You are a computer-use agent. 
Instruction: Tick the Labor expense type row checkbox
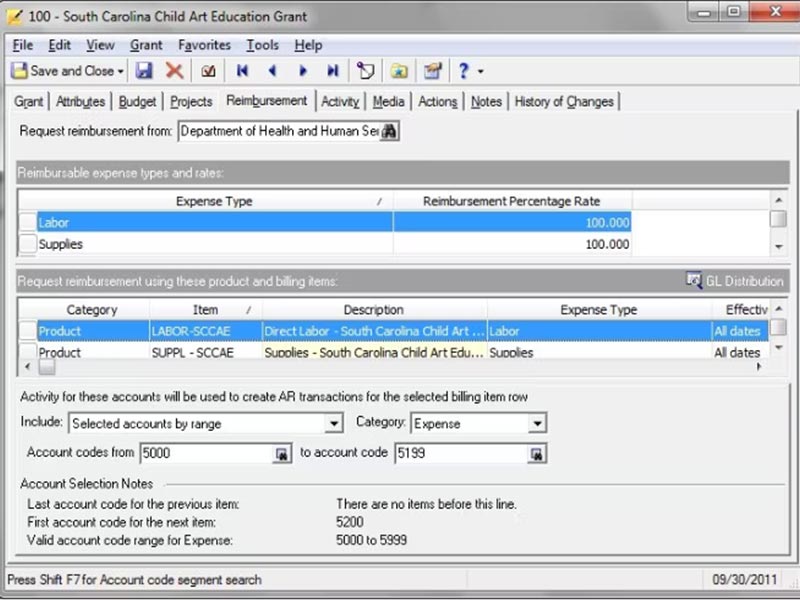[x=27, y=223]
